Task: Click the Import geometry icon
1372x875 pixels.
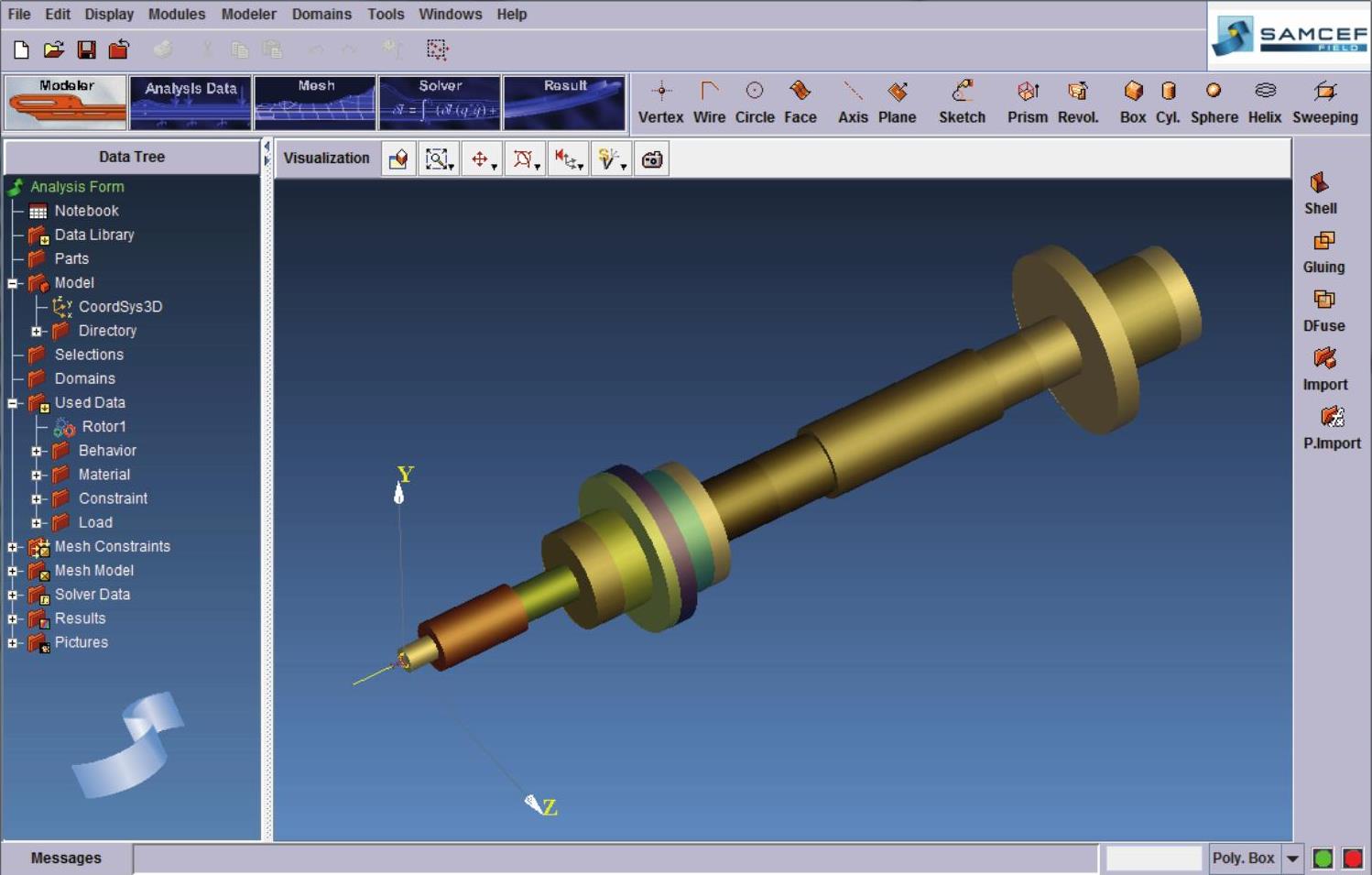Action: 1324,359
